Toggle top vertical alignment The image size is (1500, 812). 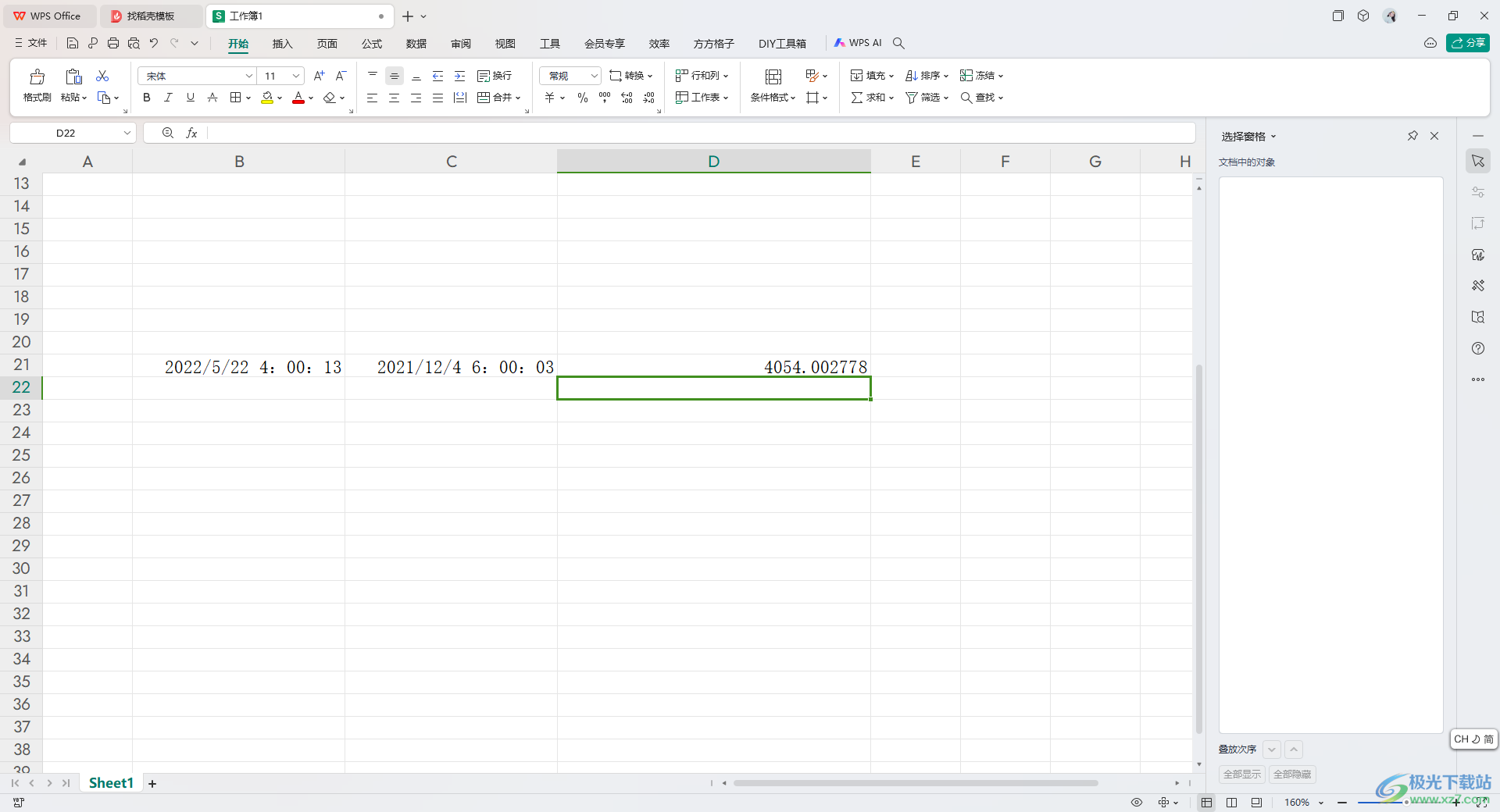[372, 76]
